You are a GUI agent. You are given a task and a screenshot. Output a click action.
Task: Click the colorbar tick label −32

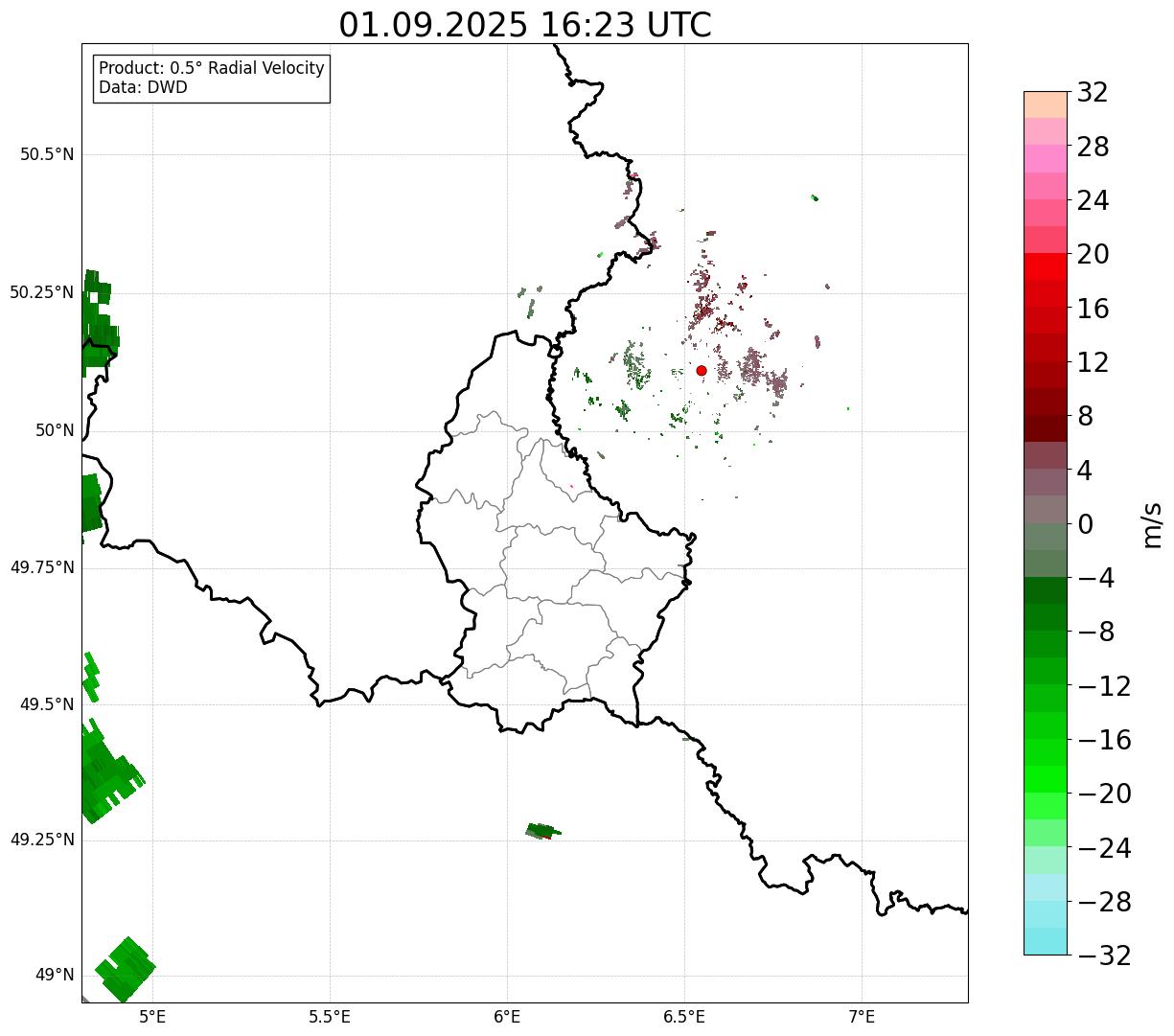(1104, 955)
